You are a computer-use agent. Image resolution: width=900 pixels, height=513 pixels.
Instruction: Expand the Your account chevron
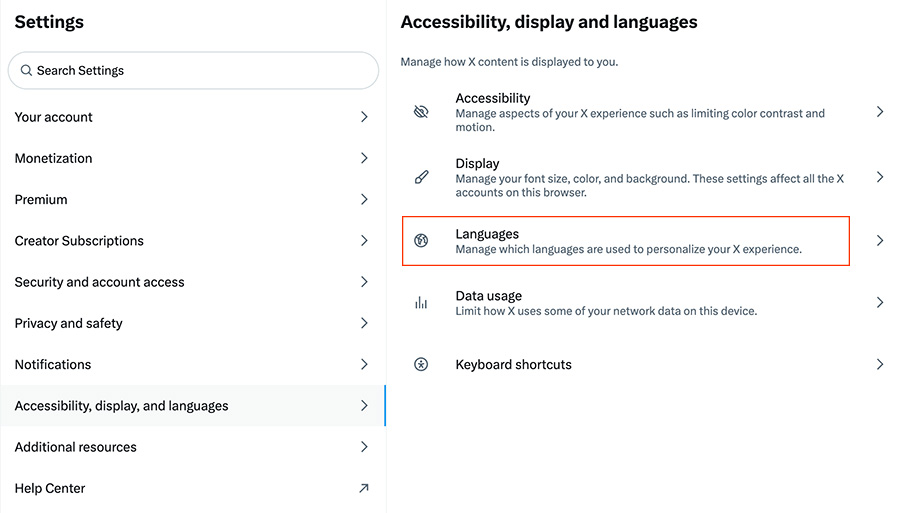coord(364,117)
